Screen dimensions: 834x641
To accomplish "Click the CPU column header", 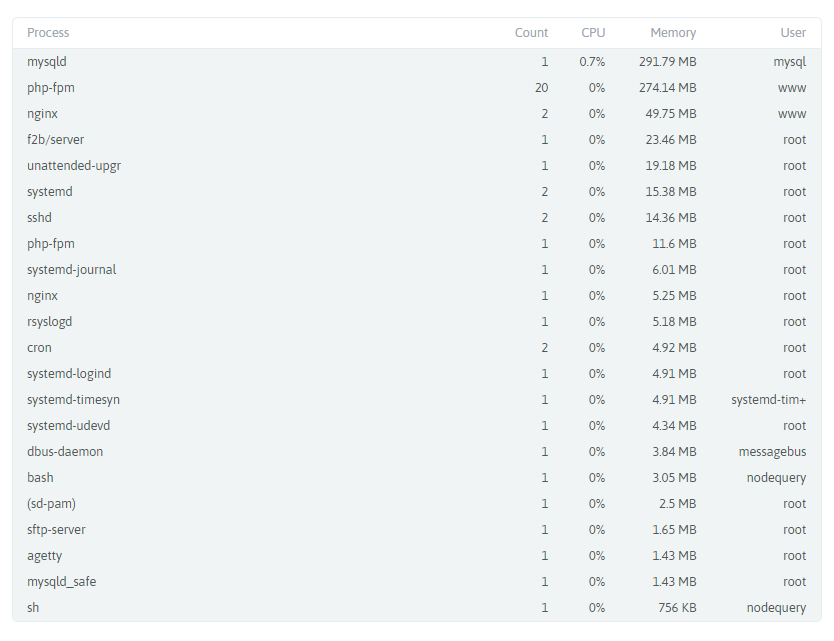I will (593, 33).
